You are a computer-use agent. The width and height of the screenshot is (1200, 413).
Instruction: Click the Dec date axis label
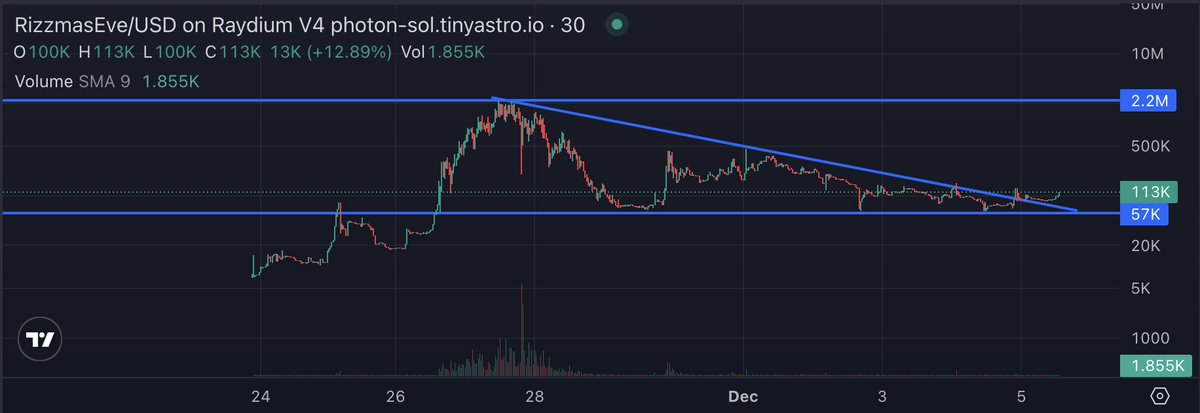pos(744,395)
